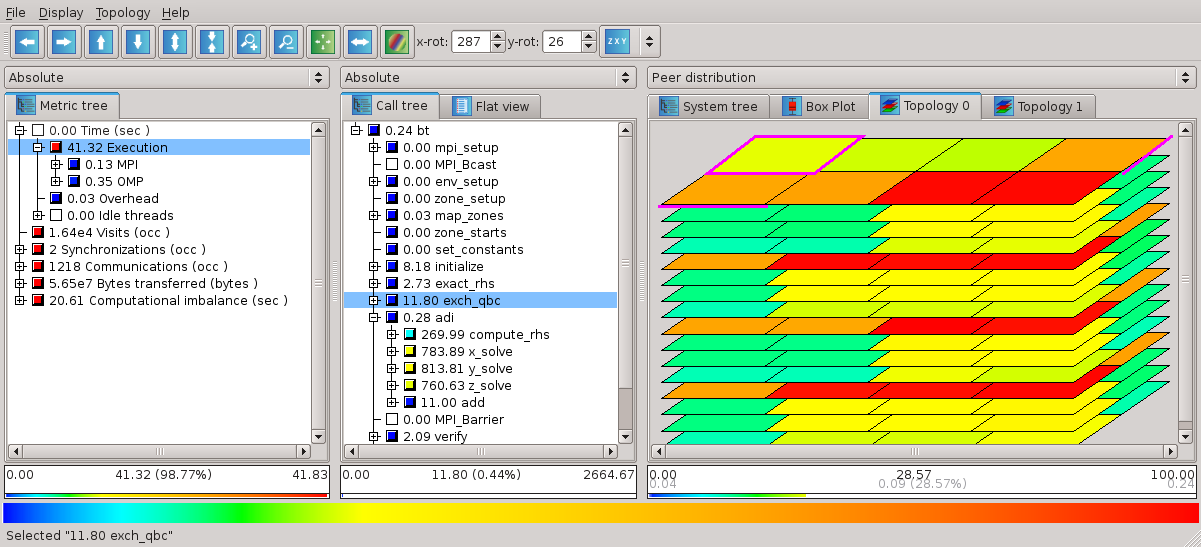1201x547 pixels.
Task: Open the topology color settings icon
Action: coord(396,42)
